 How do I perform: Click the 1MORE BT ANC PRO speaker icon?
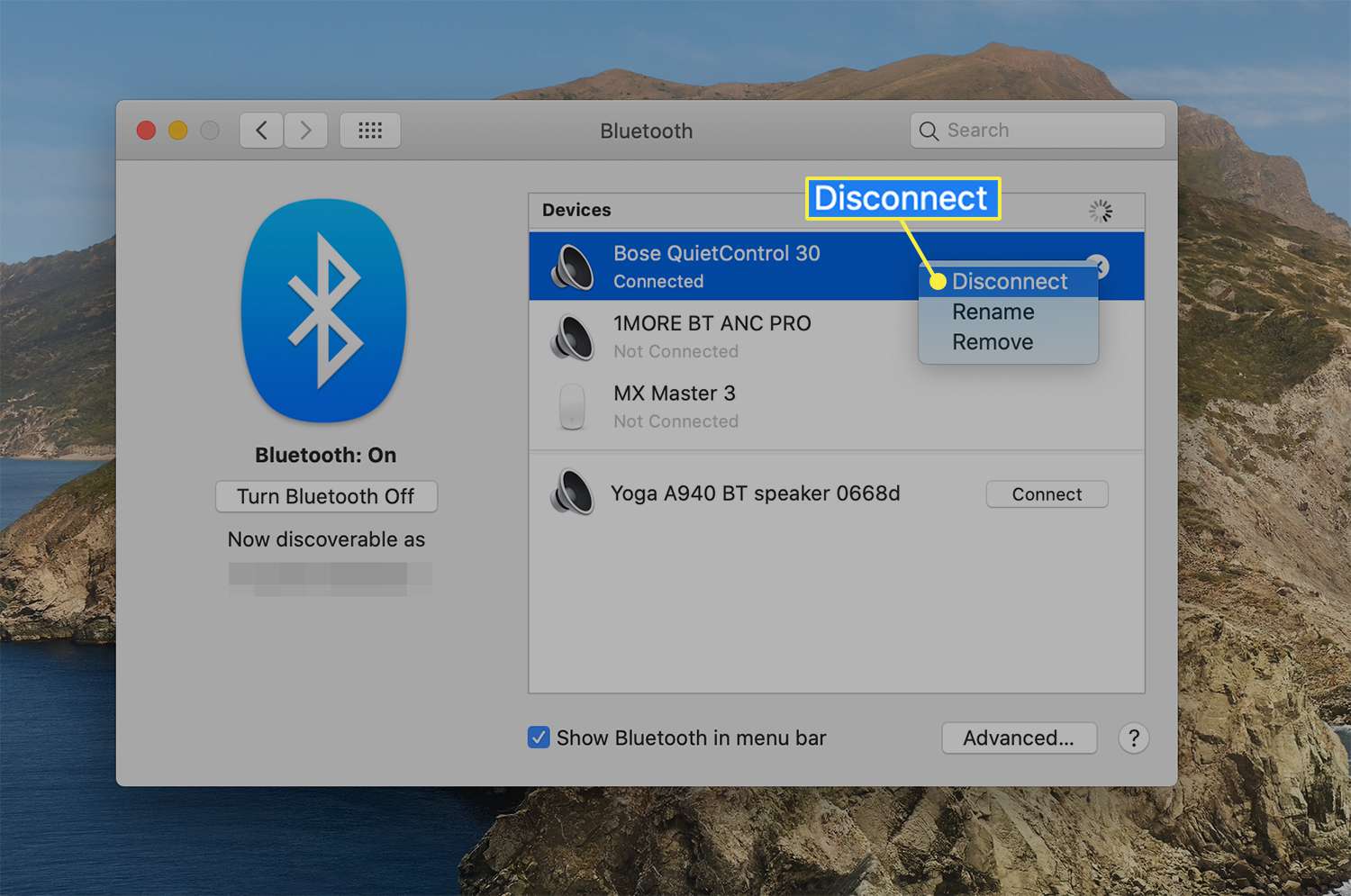572,337
